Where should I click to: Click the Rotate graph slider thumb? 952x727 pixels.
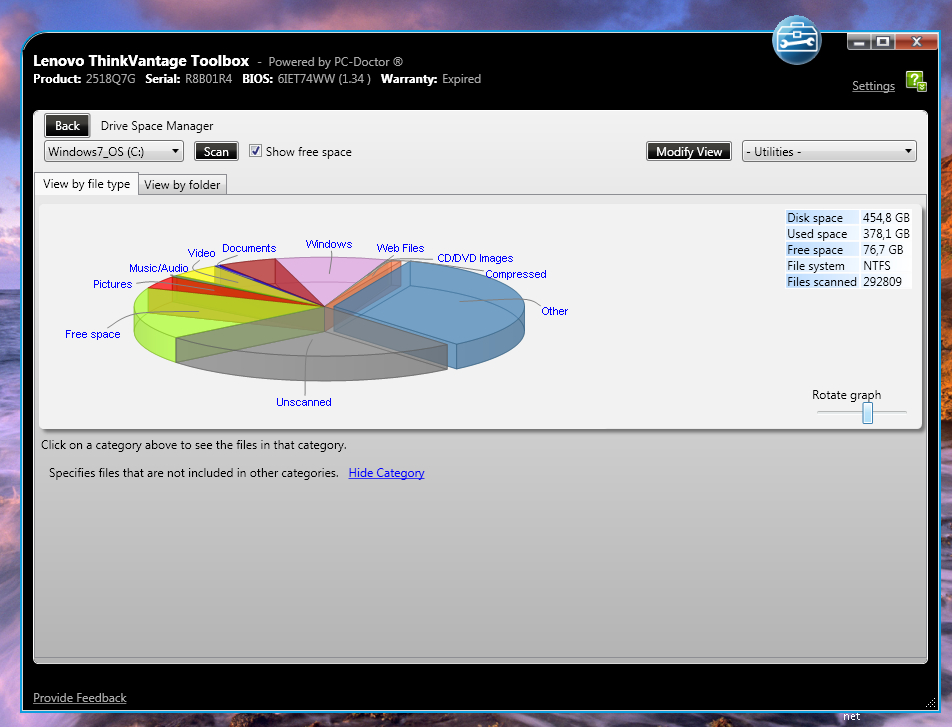point(868,413)
